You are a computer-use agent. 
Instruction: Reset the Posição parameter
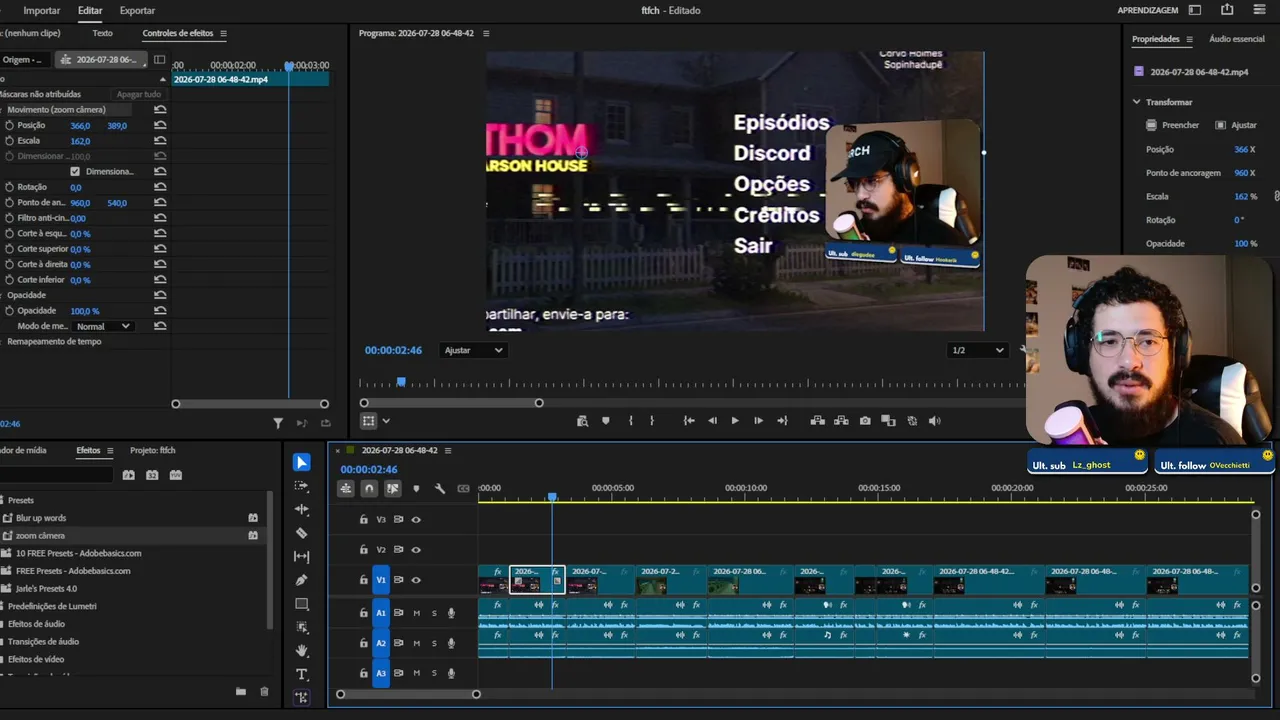tap(160, 125)
